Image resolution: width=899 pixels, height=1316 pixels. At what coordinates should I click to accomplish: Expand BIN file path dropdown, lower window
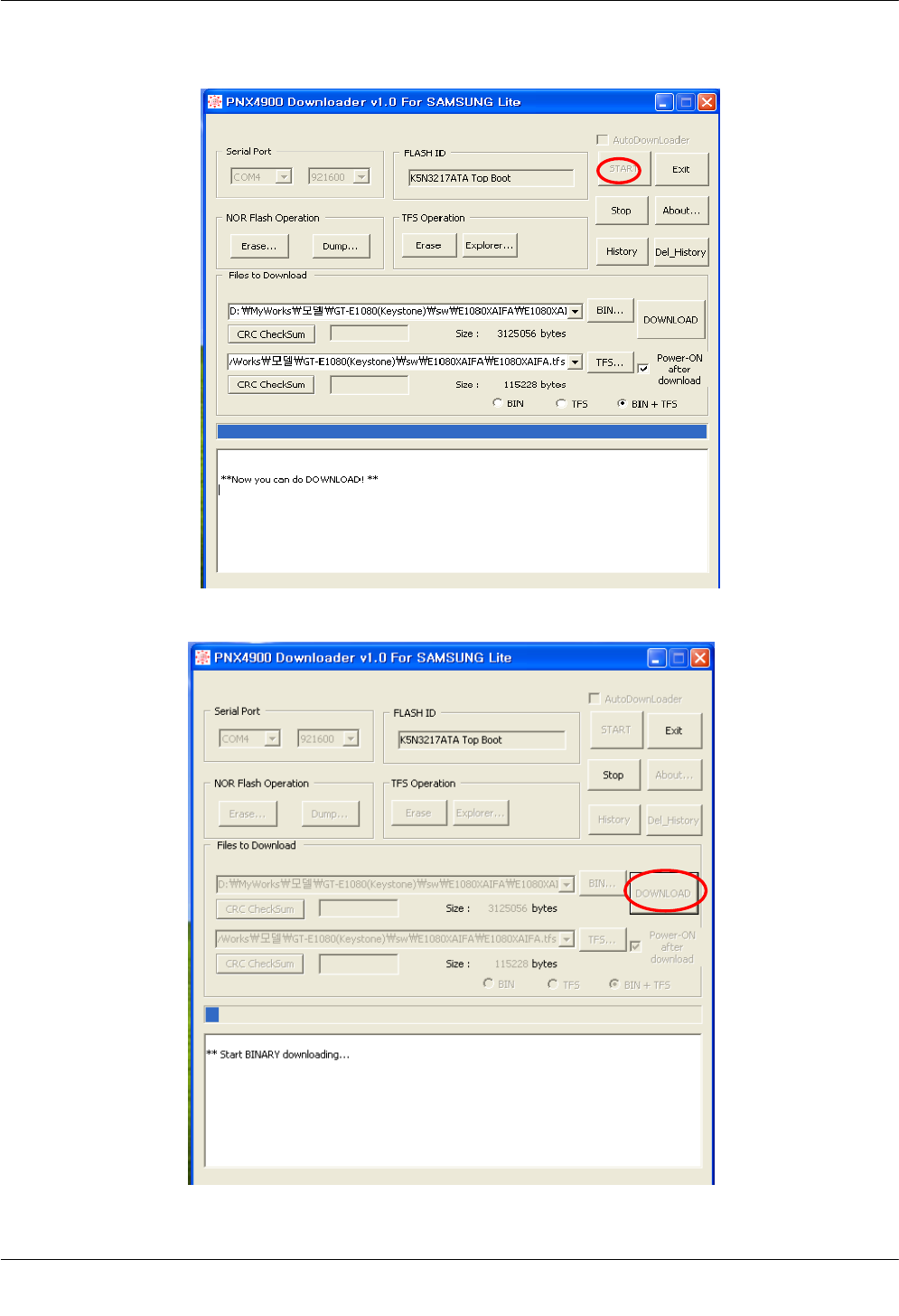click(567, 884)
